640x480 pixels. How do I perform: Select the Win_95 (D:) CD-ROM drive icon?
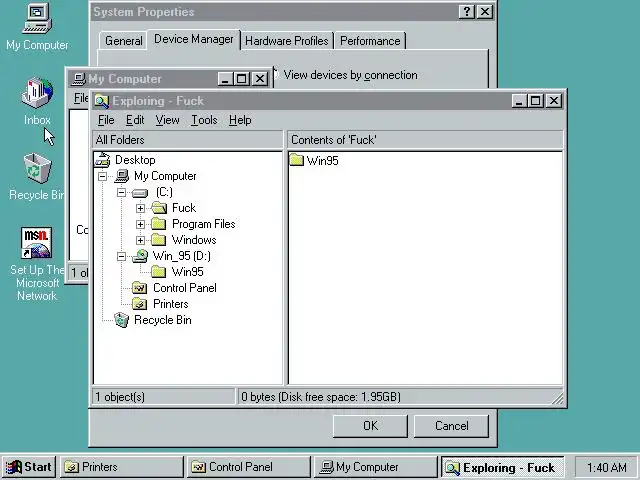[140, 256]
